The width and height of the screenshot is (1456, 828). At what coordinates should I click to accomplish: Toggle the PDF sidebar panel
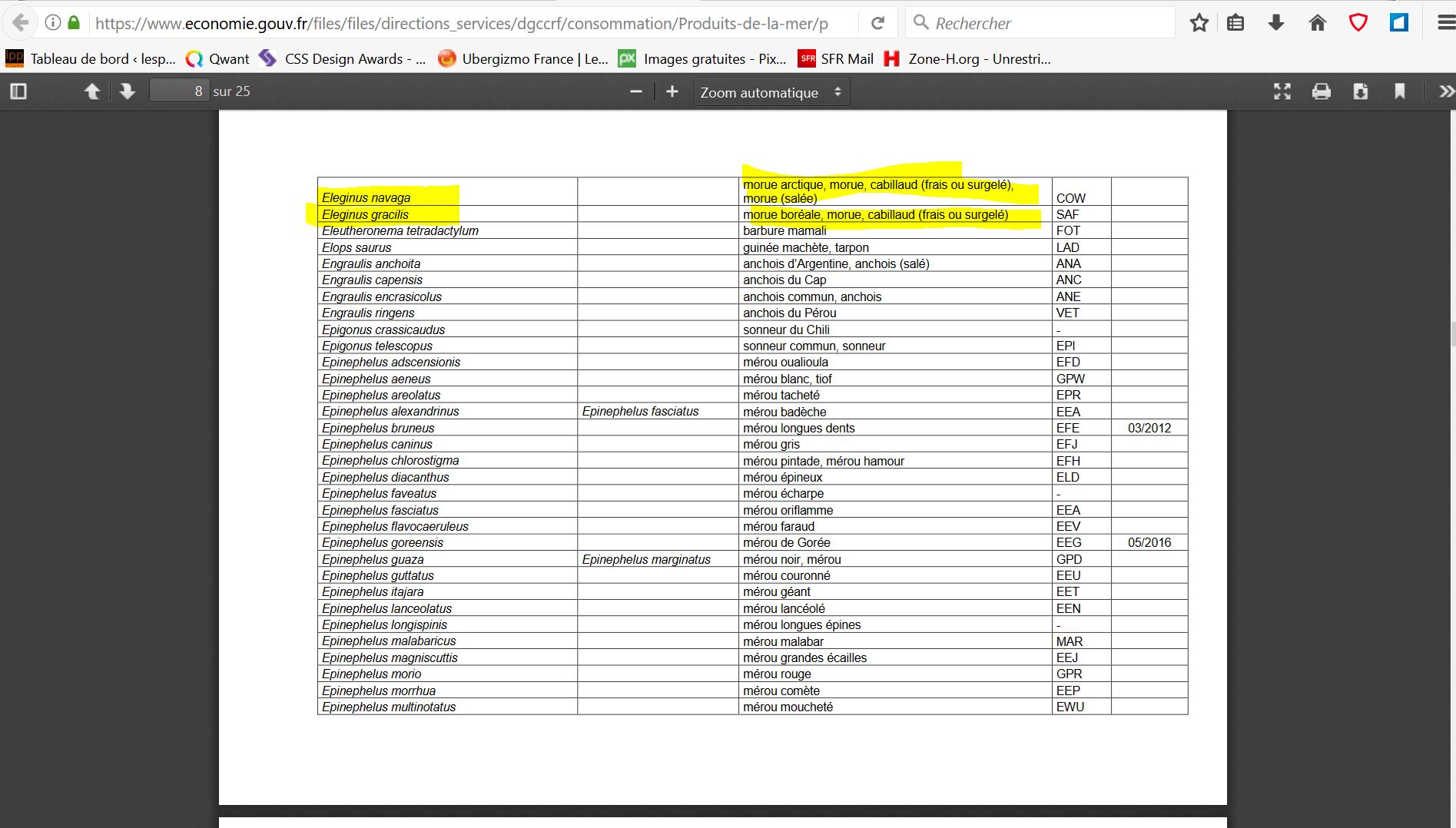(x=18, y=92)
